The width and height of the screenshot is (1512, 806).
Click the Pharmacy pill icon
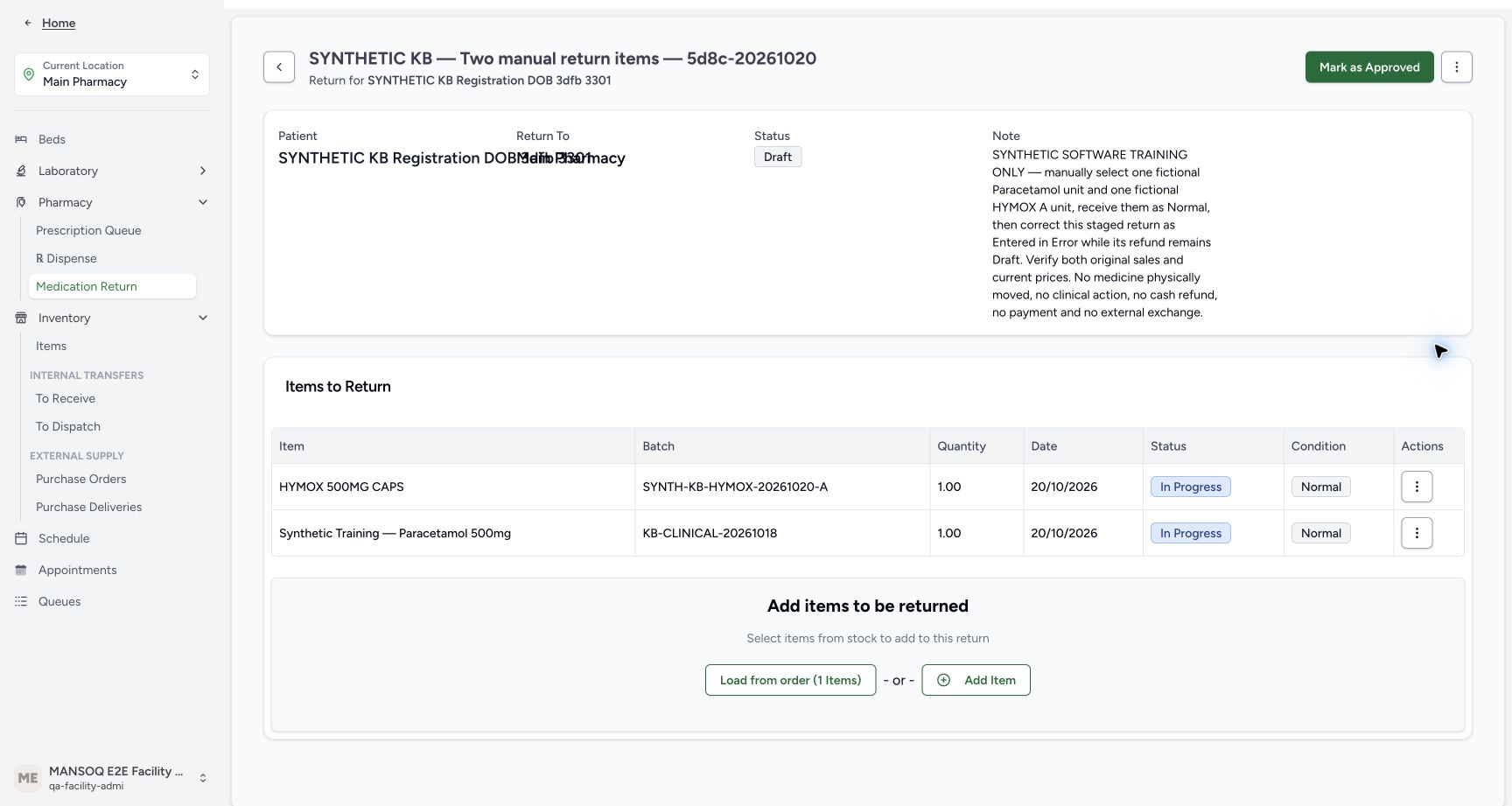coord(21,202)
